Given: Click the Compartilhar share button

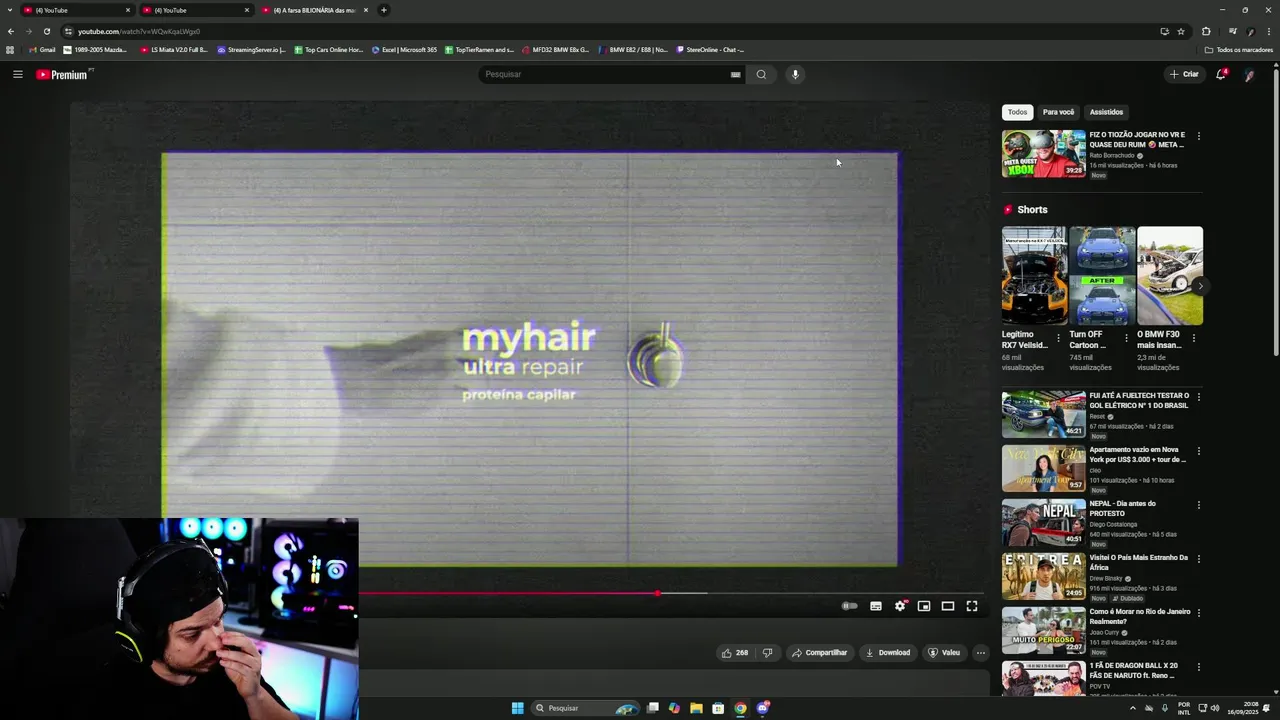Looking at the screenshot, I should coord(819,653).
